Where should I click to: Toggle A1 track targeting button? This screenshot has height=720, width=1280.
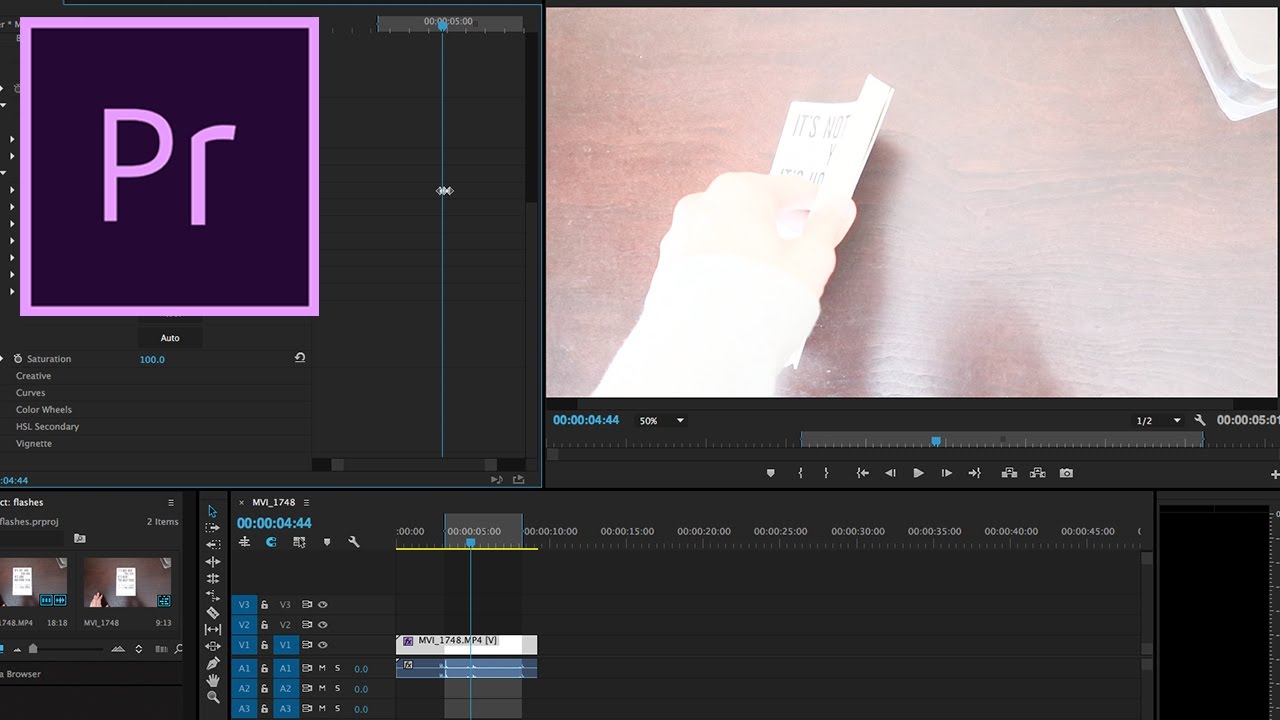point(285,668)
